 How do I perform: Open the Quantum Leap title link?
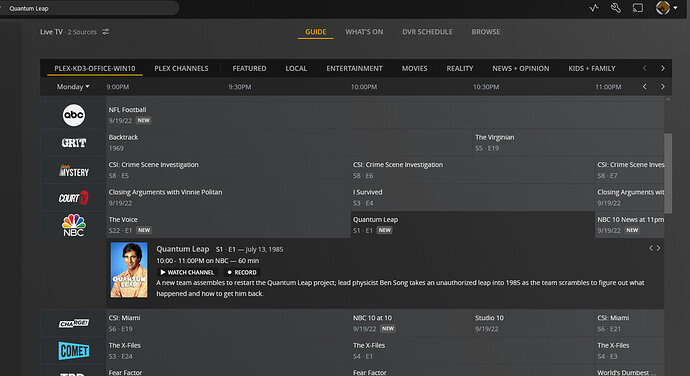tap(183, 249)
